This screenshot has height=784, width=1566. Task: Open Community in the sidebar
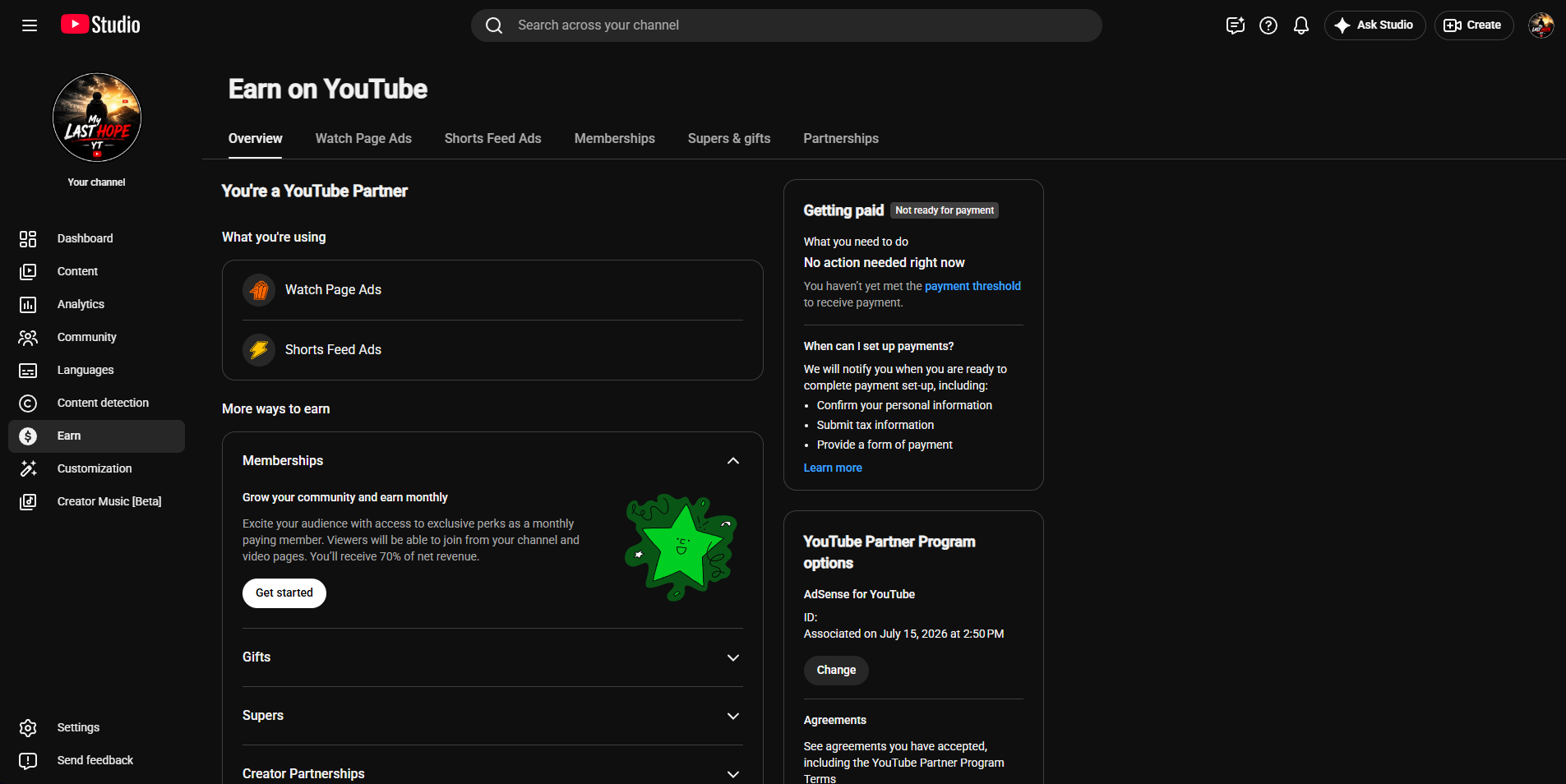(x=96, y=337)
